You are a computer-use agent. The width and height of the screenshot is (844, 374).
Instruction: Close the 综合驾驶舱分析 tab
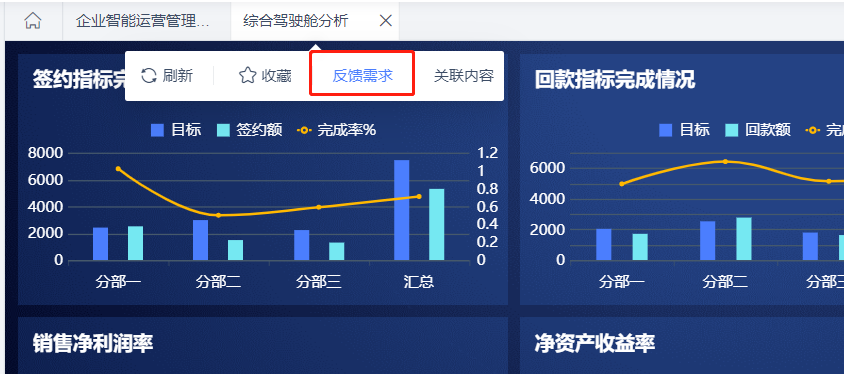pyautogui.click(x=385, y=21)
